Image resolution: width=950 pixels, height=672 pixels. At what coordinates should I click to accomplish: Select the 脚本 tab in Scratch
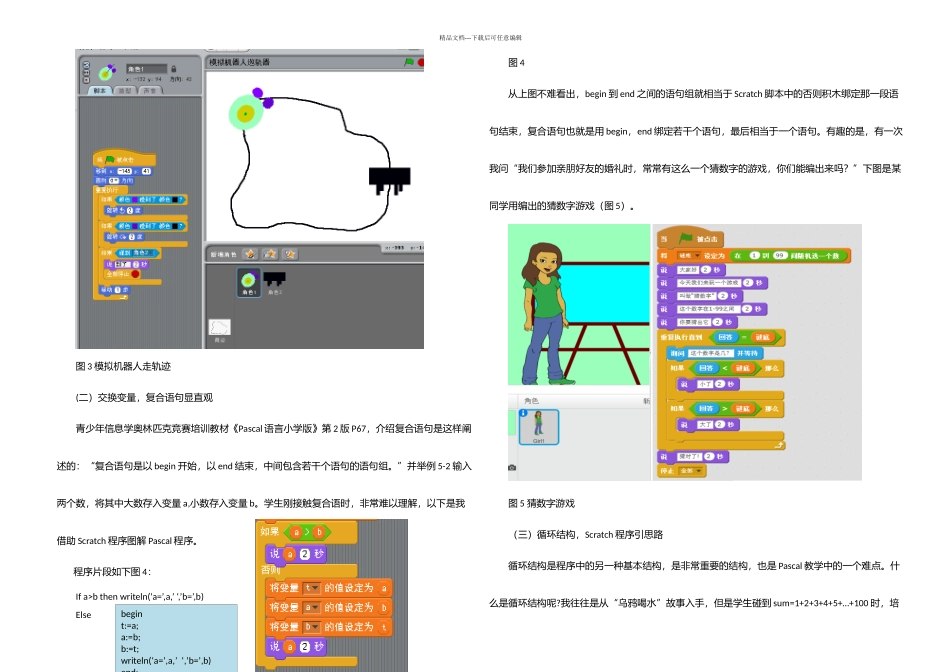pyautogui.click(x=100, y=90)
